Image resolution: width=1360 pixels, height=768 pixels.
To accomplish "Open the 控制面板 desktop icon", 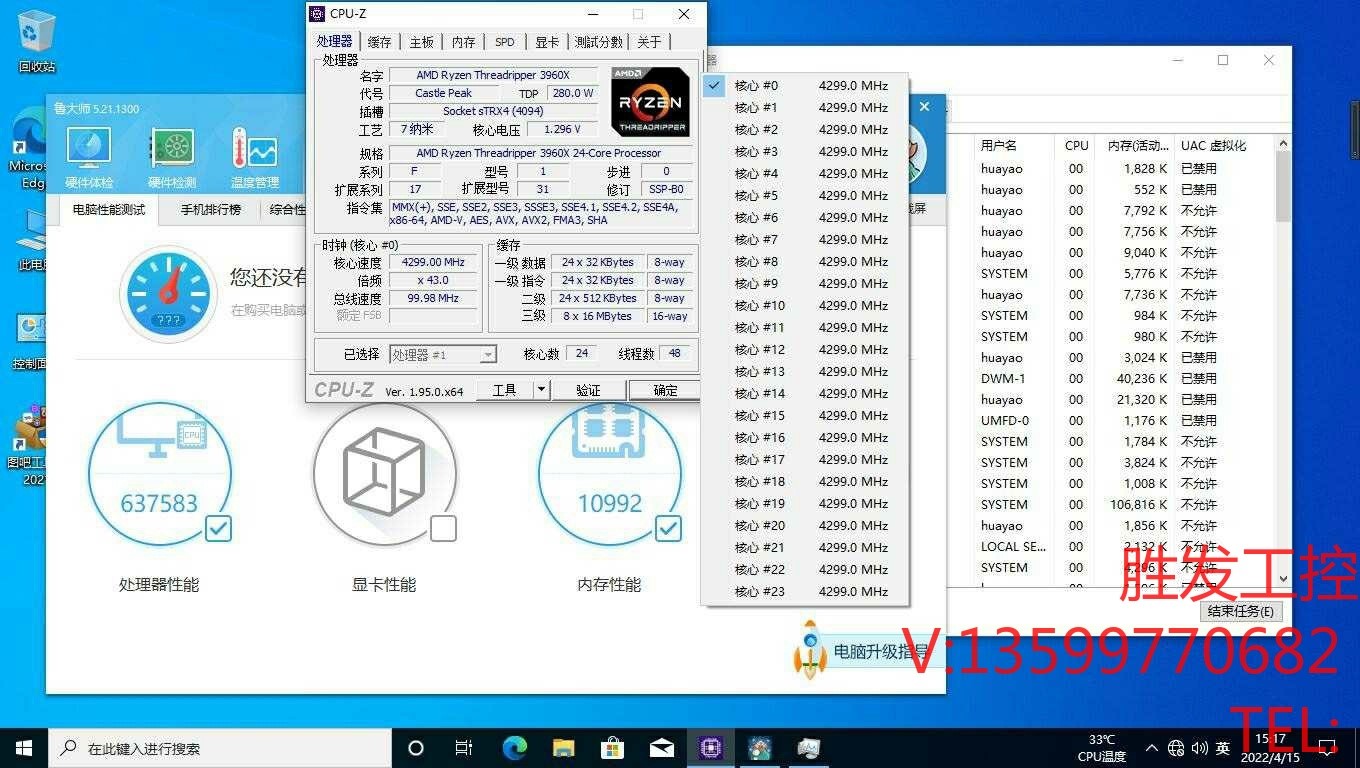I will coord(30,340).
